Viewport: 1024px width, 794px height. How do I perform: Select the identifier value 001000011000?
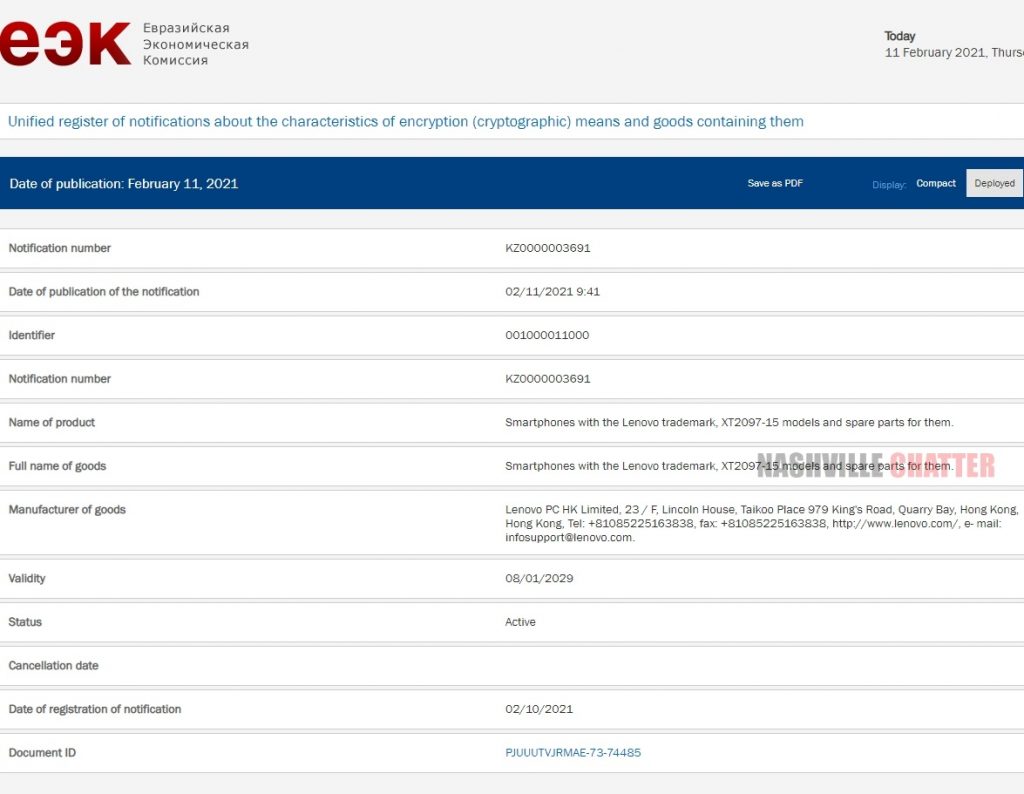pos(547,335)
